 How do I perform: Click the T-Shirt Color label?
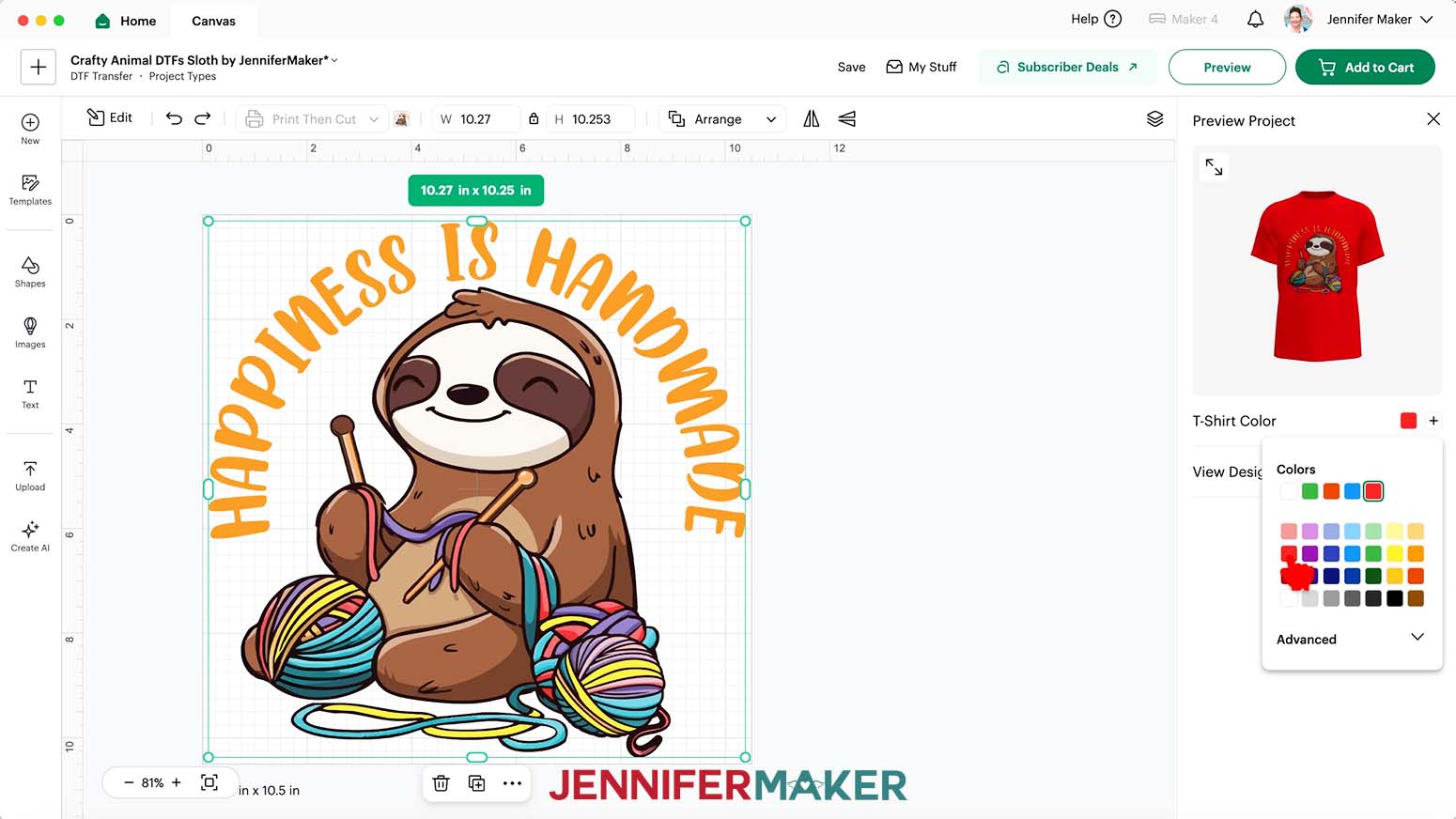coord(1234,421)
